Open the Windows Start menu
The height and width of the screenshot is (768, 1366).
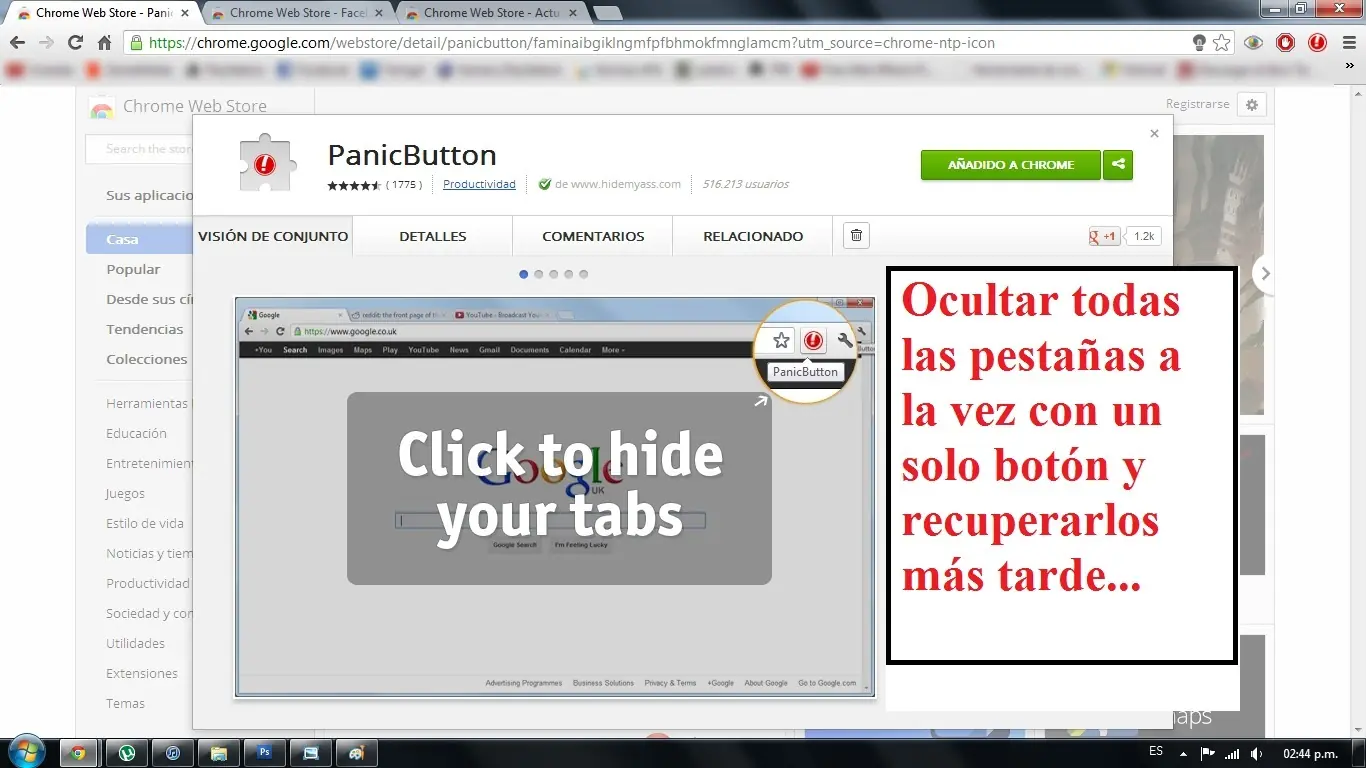point(27,752)
